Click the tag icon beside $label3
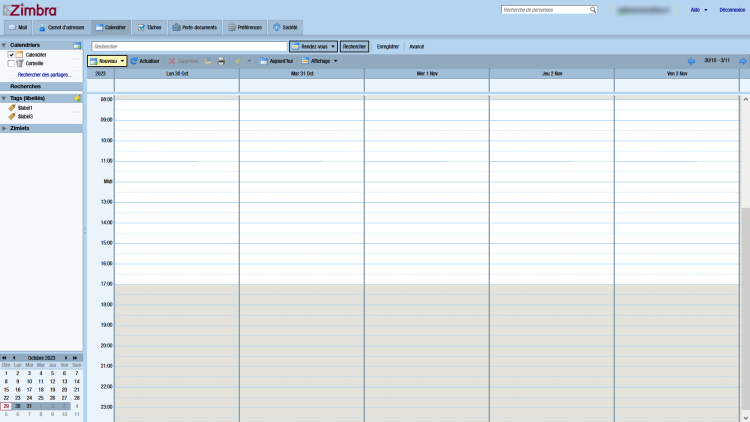The image size is (750, 422). point(12,116)
